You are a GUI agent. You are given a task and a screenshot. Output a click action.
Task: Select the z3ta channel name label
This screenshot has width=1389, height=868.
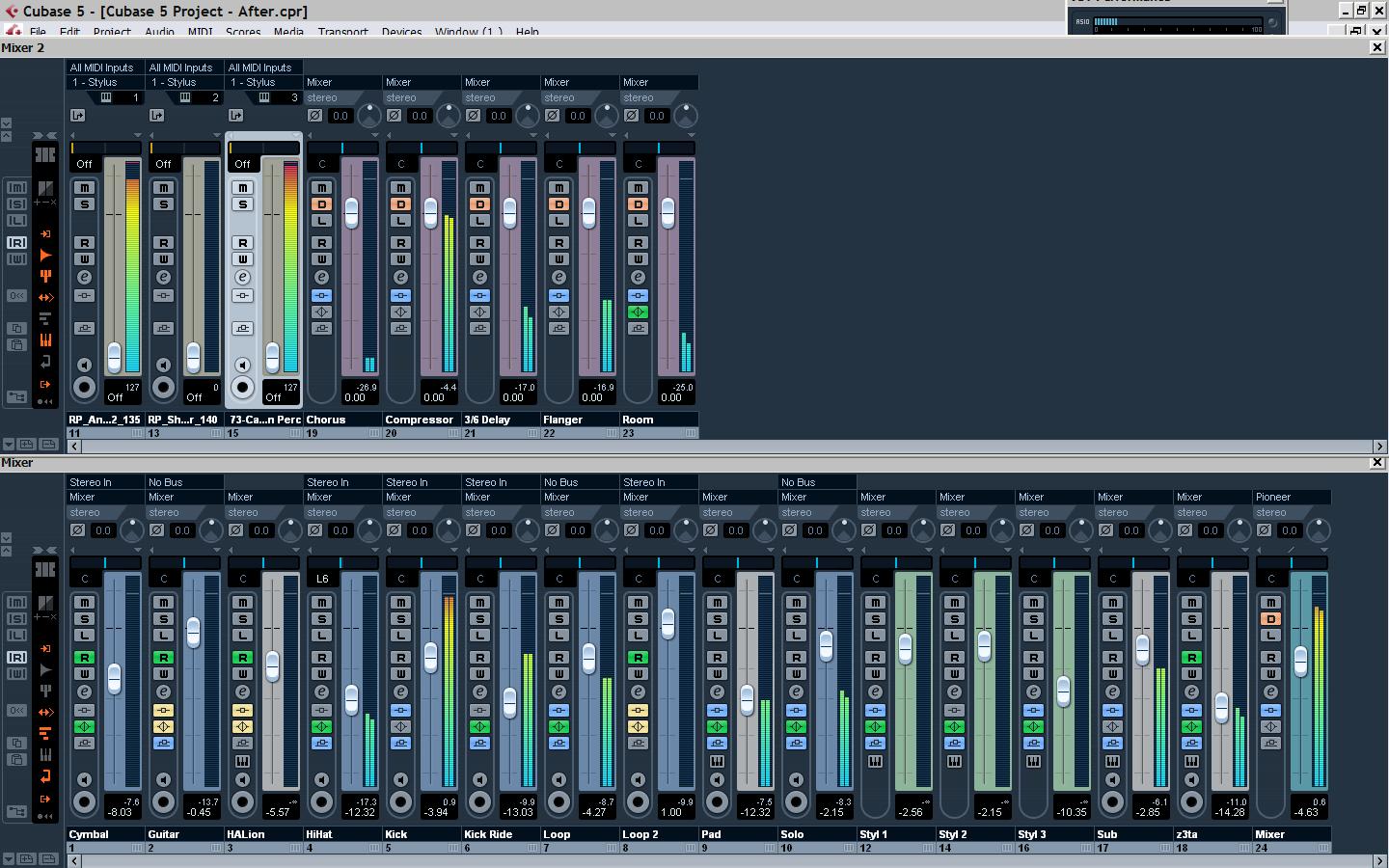click(x=1212, y=834)
